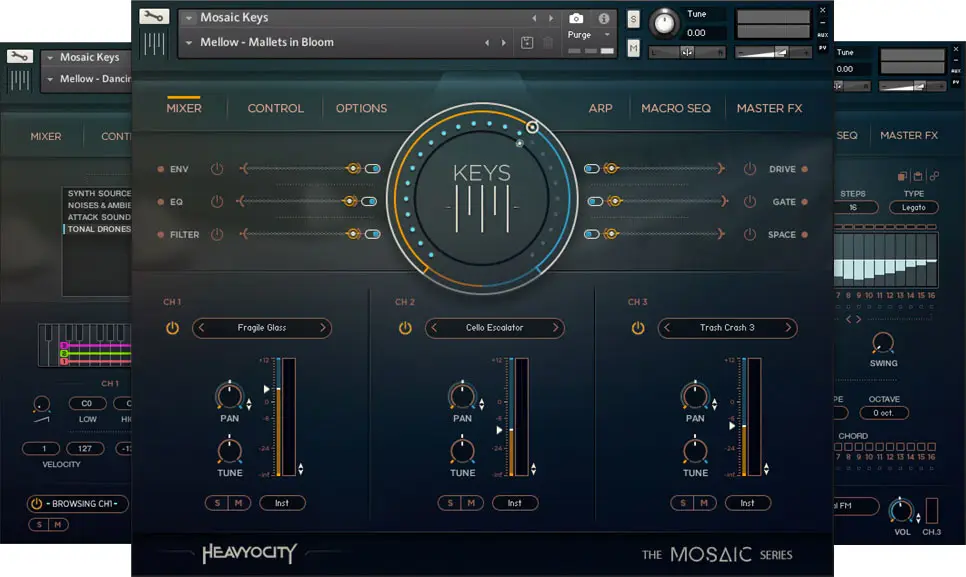This screenshot has width=966, height=577.
Task: Select previous instrument arrow next to Mosaic Keys
Action: tap(534, 18)
